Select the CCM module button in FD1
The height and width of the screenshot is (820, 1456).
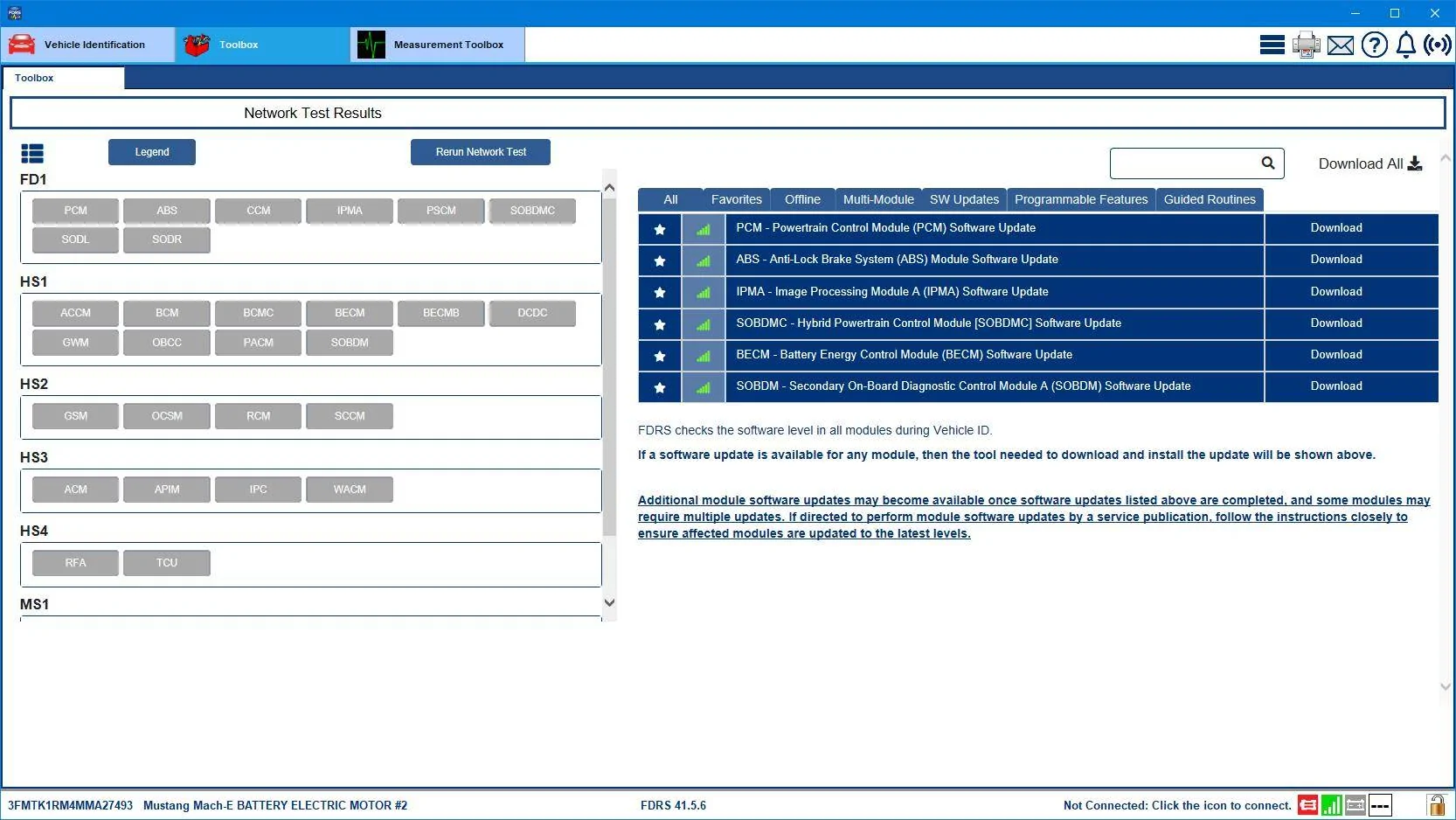pos(258,211)
